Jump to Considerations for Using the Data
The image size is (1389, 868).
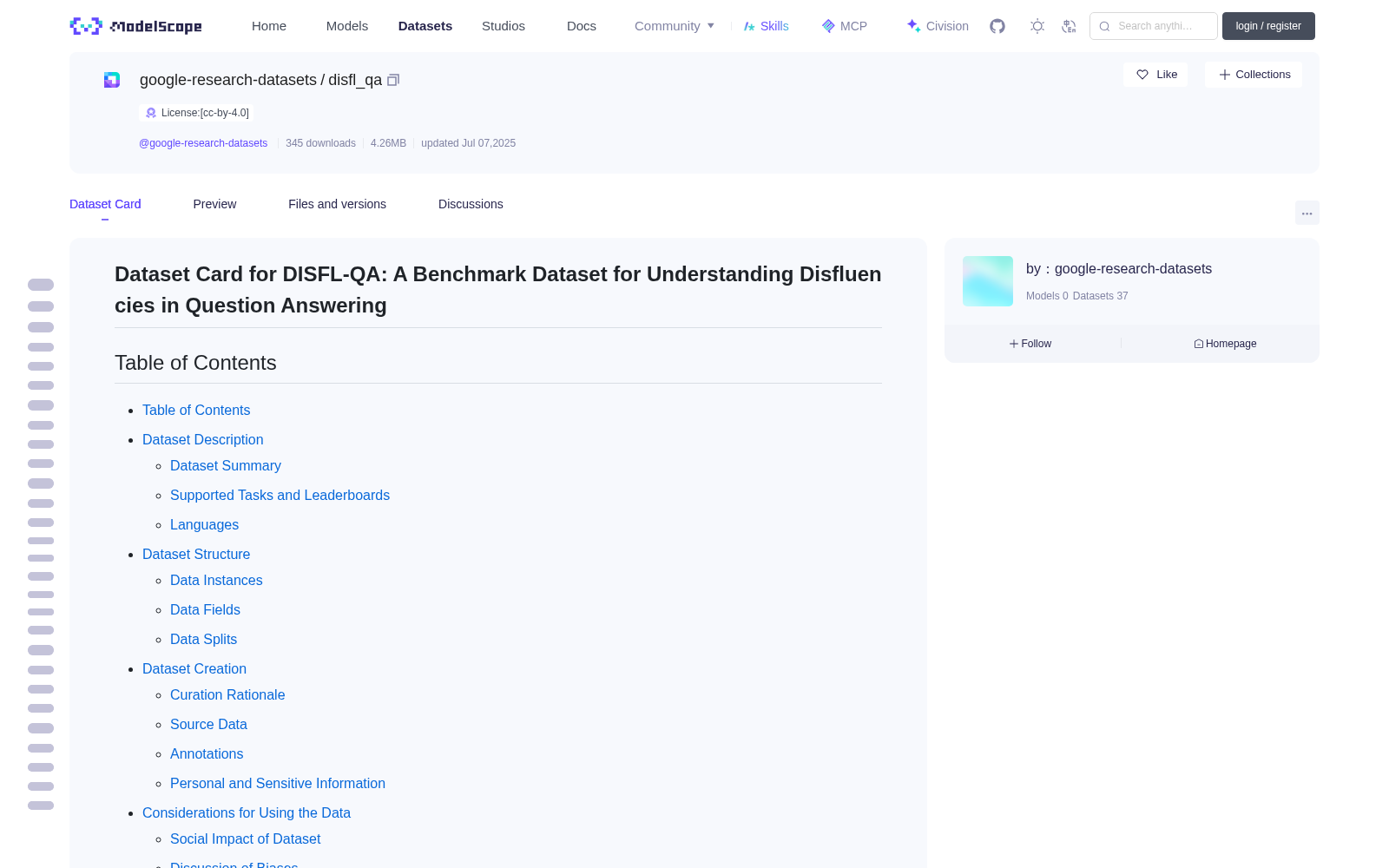click(247, 812)
